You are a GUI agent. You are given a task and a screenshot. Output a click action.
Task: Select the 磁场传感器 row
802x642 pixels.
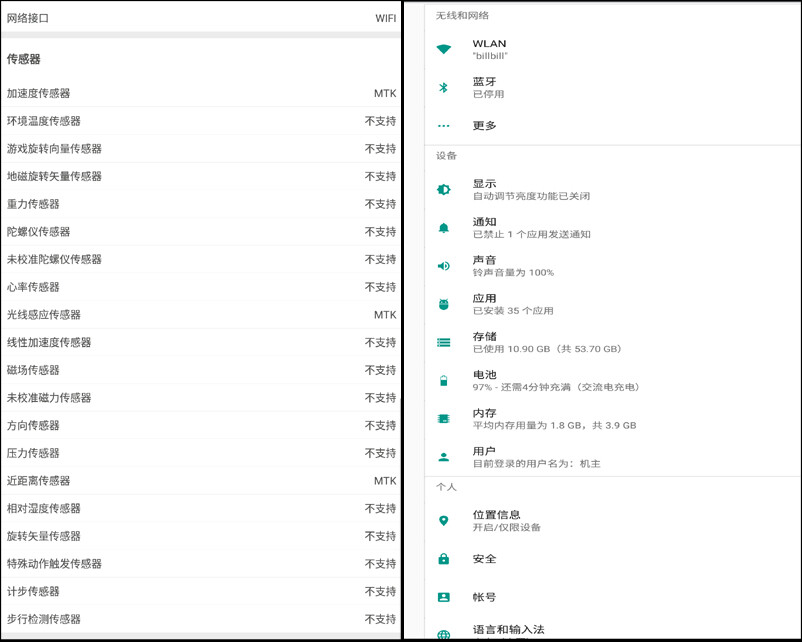click(201, 369)
